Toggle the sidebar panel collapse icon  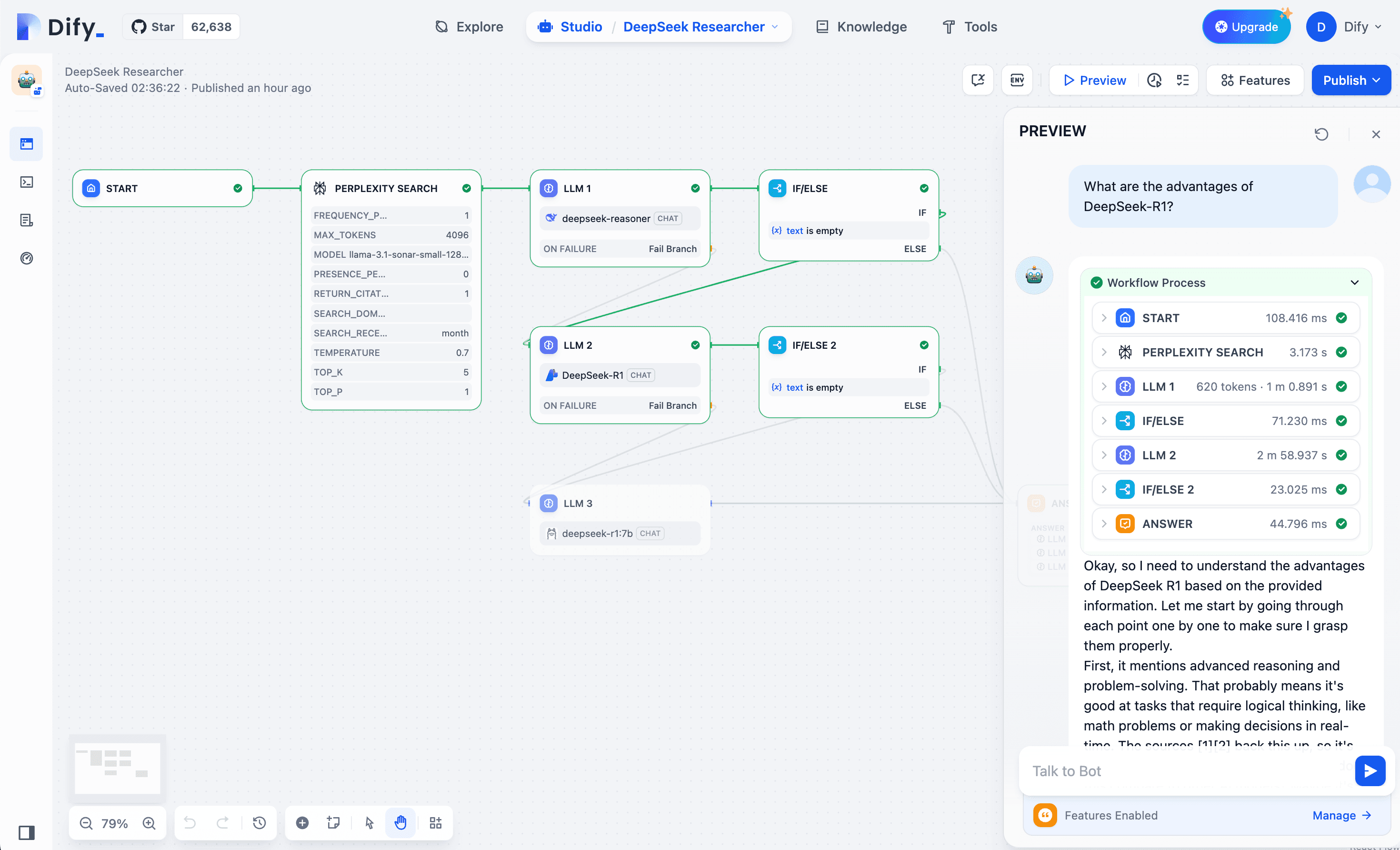coord(27,832)
